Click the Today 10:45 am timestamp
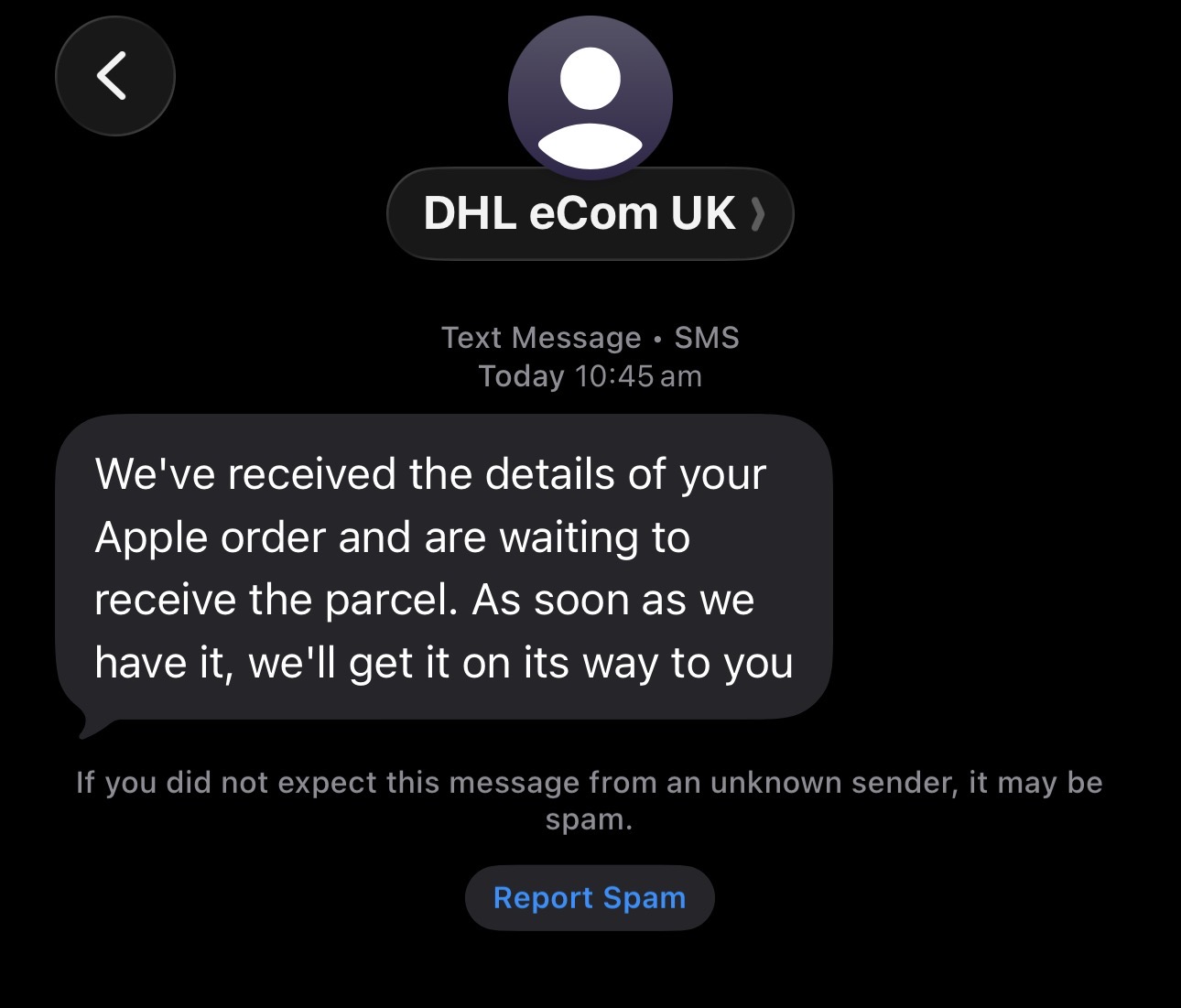Image resolution: width=1181 pixels, height=1008 pixels. tap(590, 376)
